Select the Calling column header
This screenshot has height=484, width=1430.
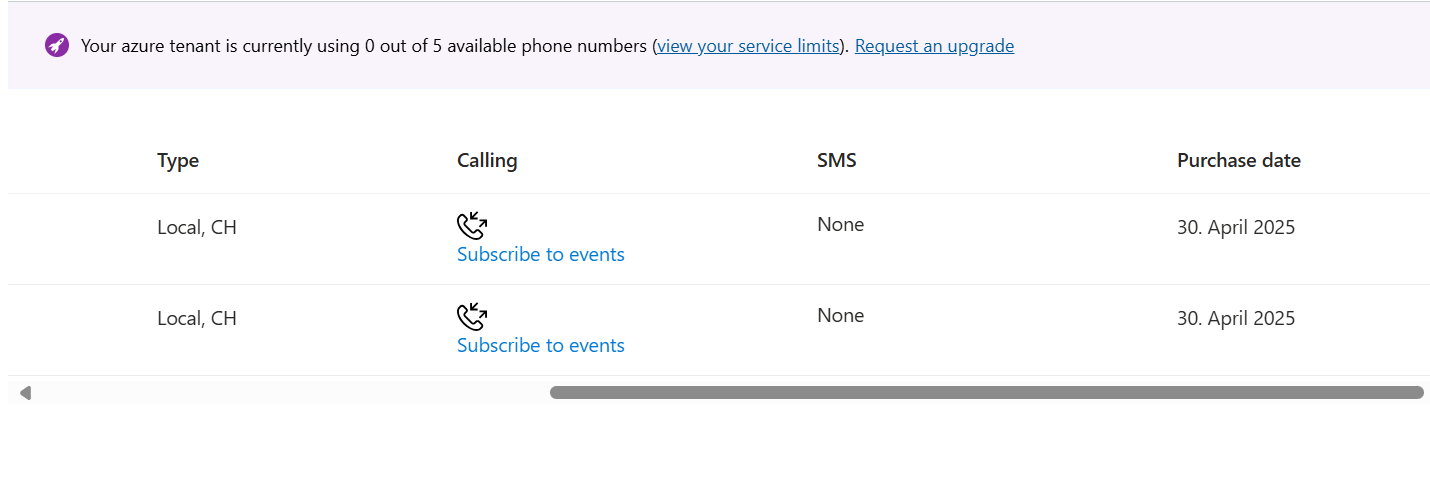pos(487,161)
